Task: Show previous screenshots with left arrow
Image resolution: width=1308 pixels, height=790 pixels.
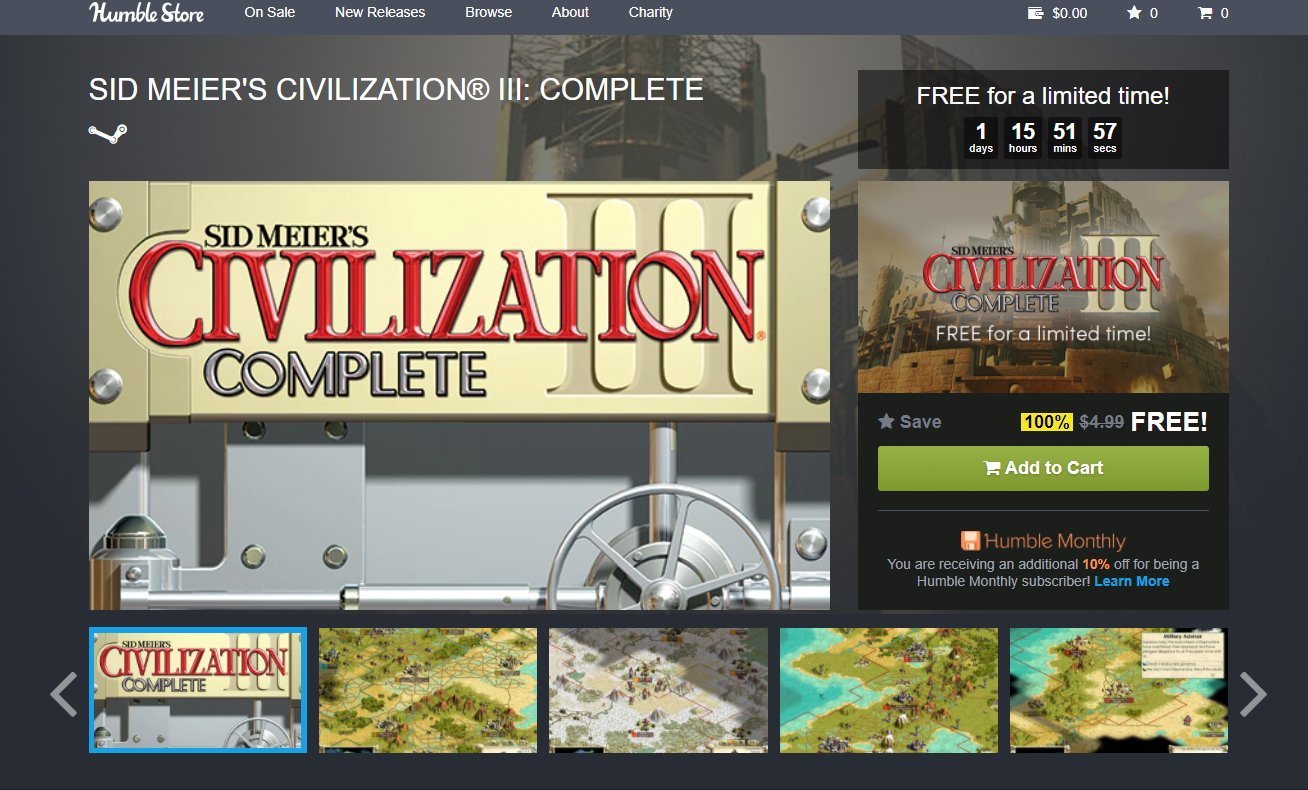Action: pyautogui.click(x=63, y=694)
